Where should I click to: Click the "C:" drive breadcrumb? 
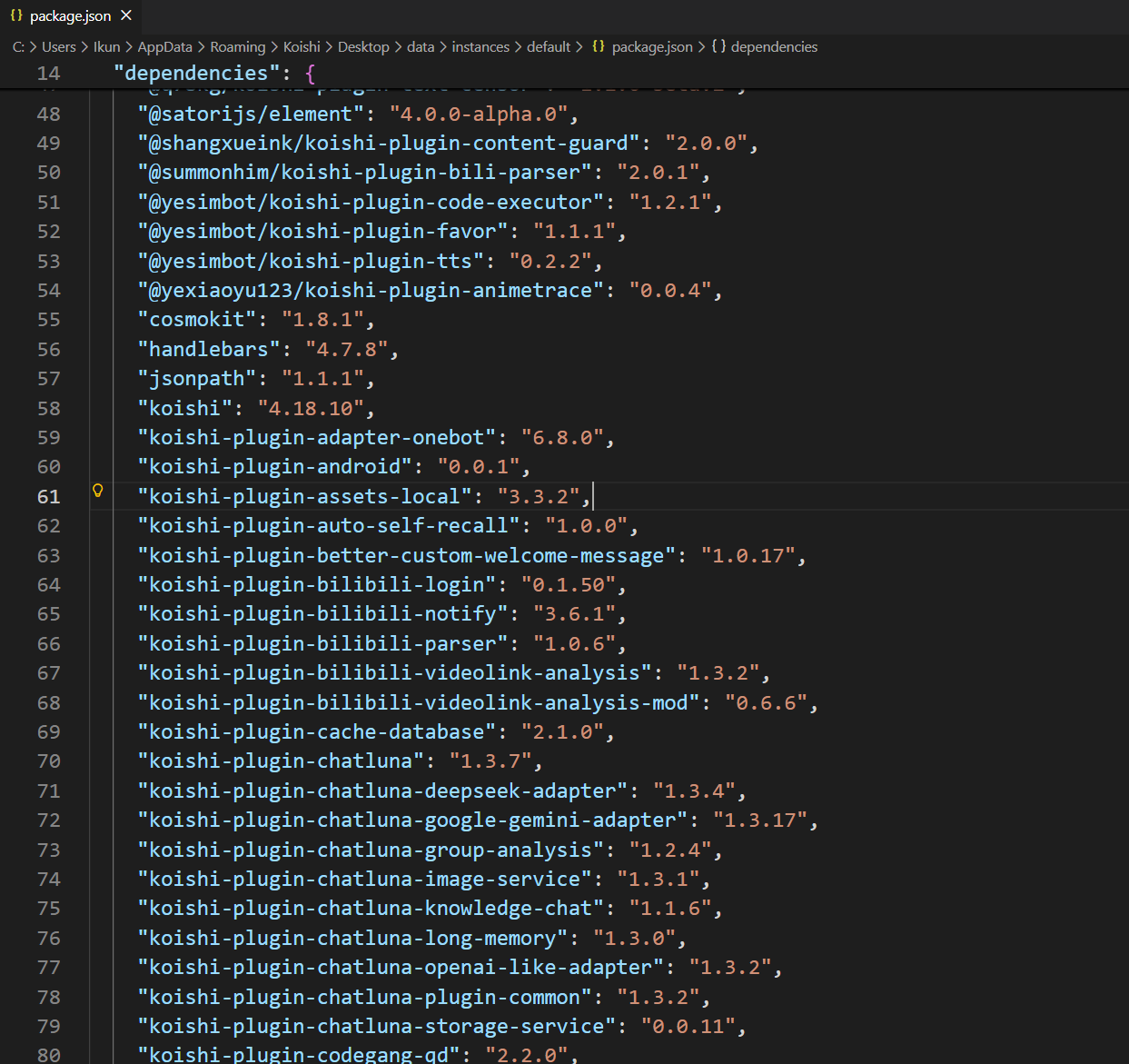point(18,46)
